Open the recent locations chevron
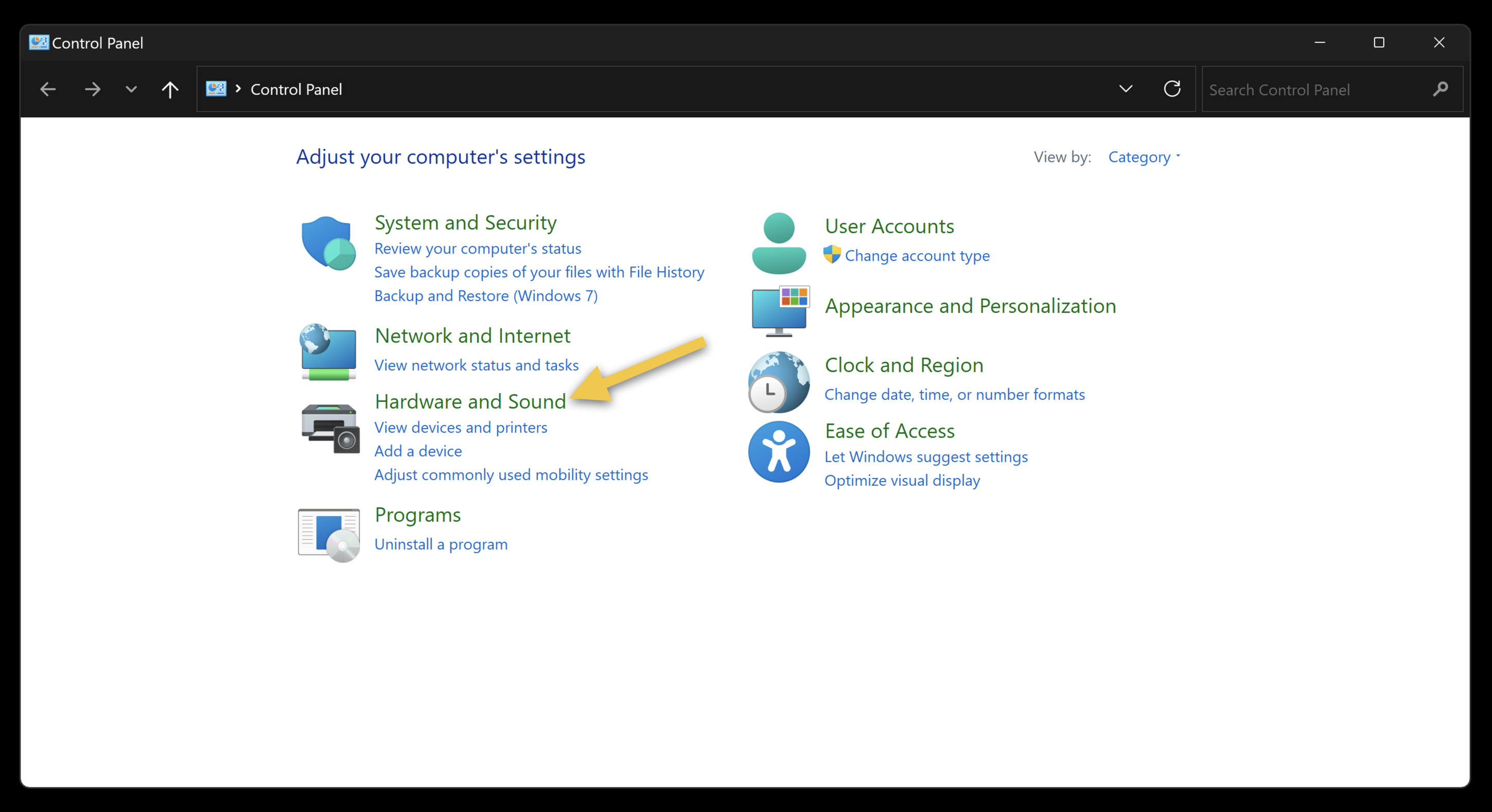Screen dimensions: 1492x812 point(131,89)
